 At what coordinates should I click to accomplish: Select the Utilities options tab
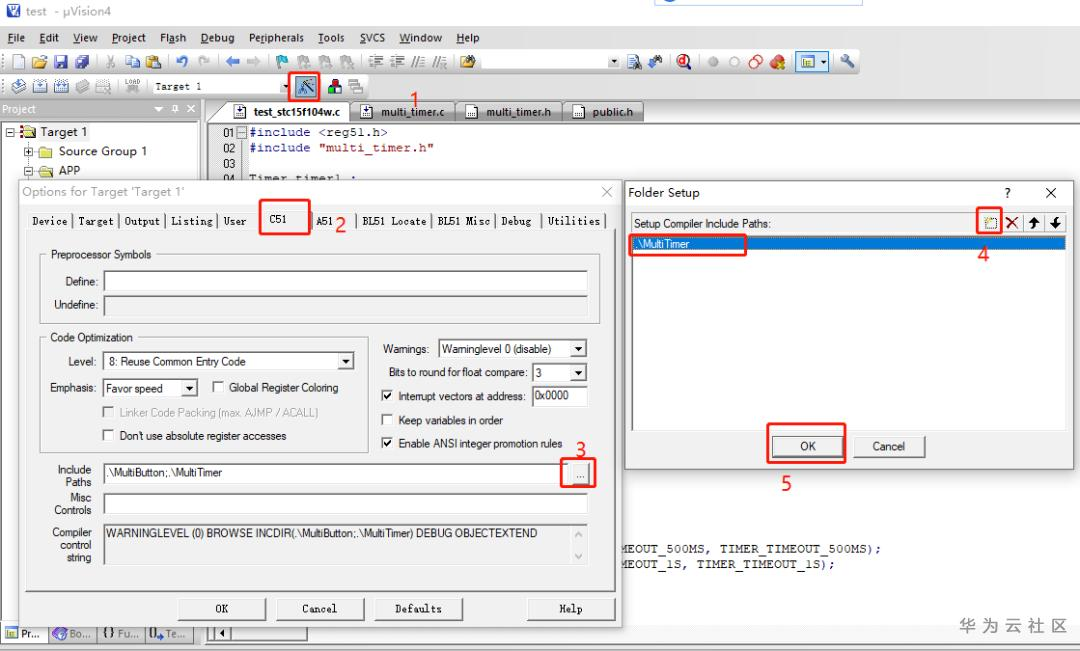point(574,221)
